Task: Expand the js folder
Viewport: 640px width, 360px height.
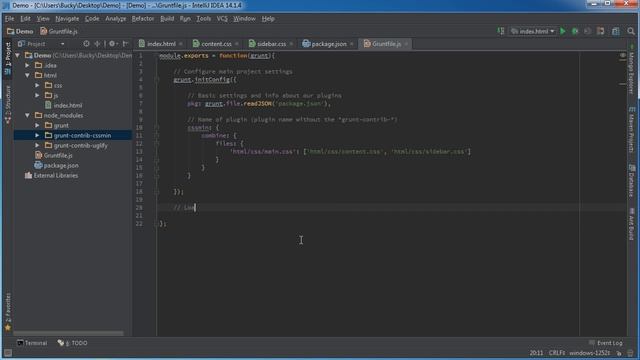Action: click(x=37, y=95)
